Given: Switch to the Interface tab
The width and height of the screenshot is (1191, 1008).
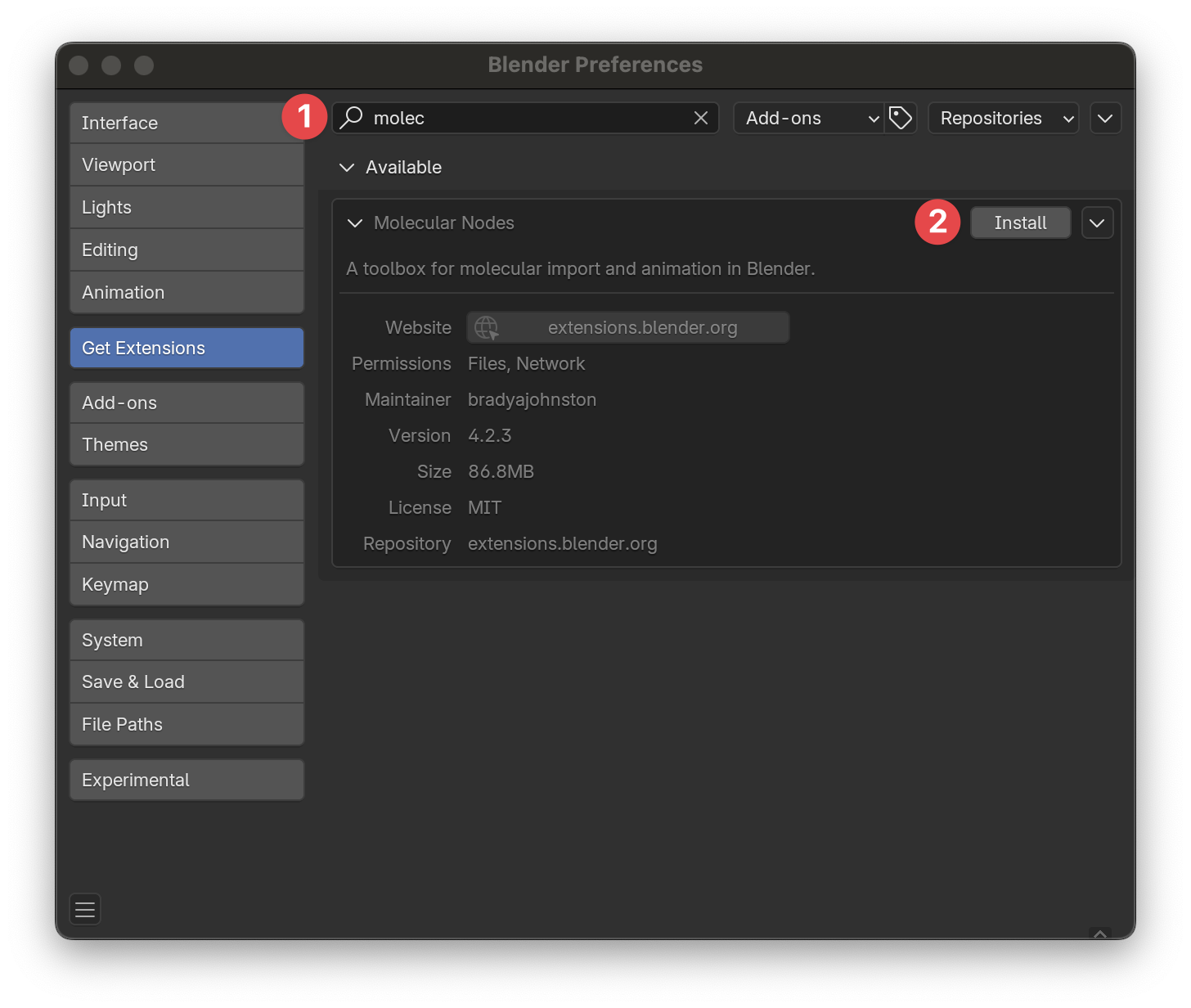Looking at the screenshot, I should coord(187,123).
